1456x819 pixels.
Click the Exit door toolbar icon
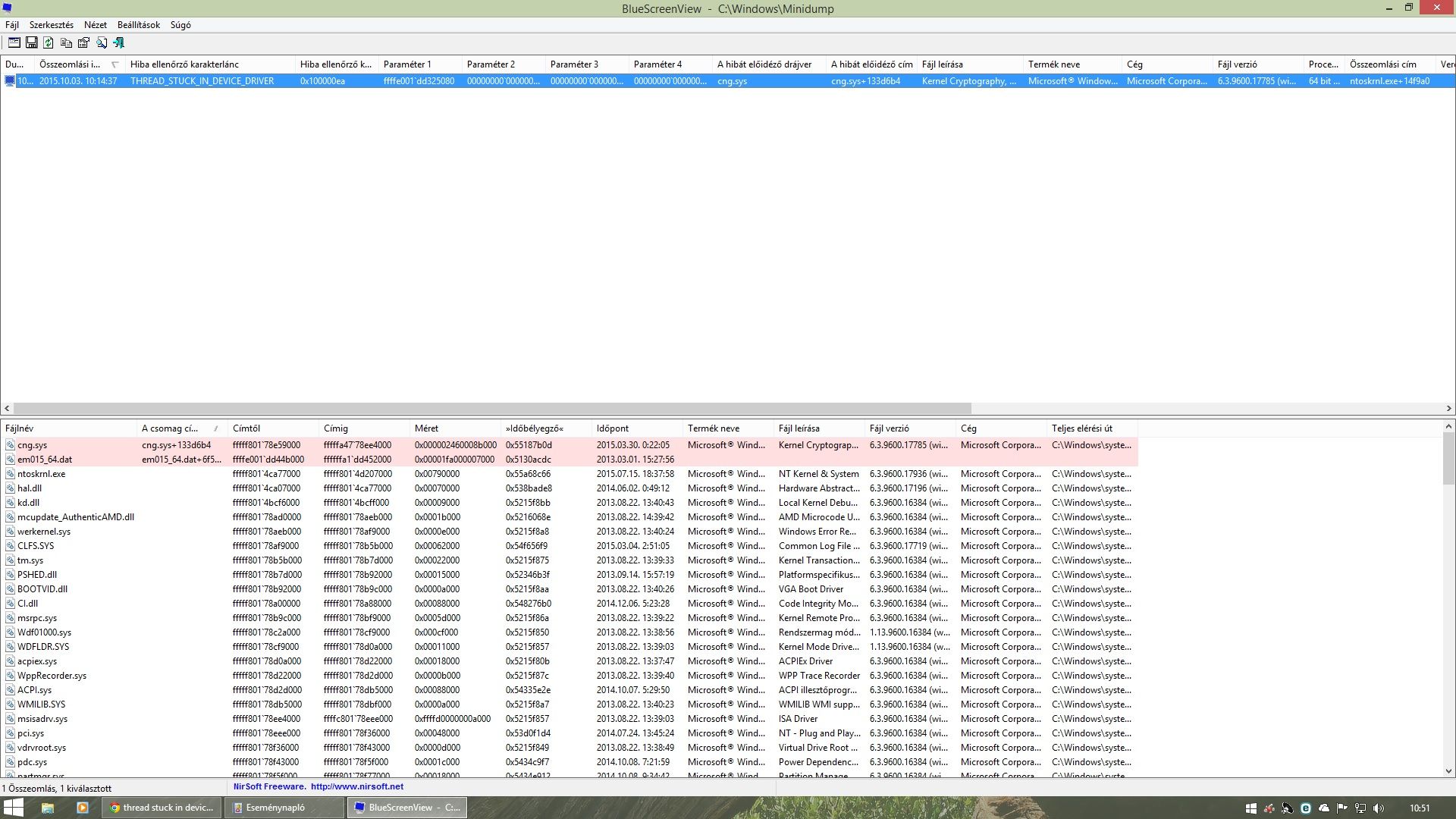click(x=118, y=43)
